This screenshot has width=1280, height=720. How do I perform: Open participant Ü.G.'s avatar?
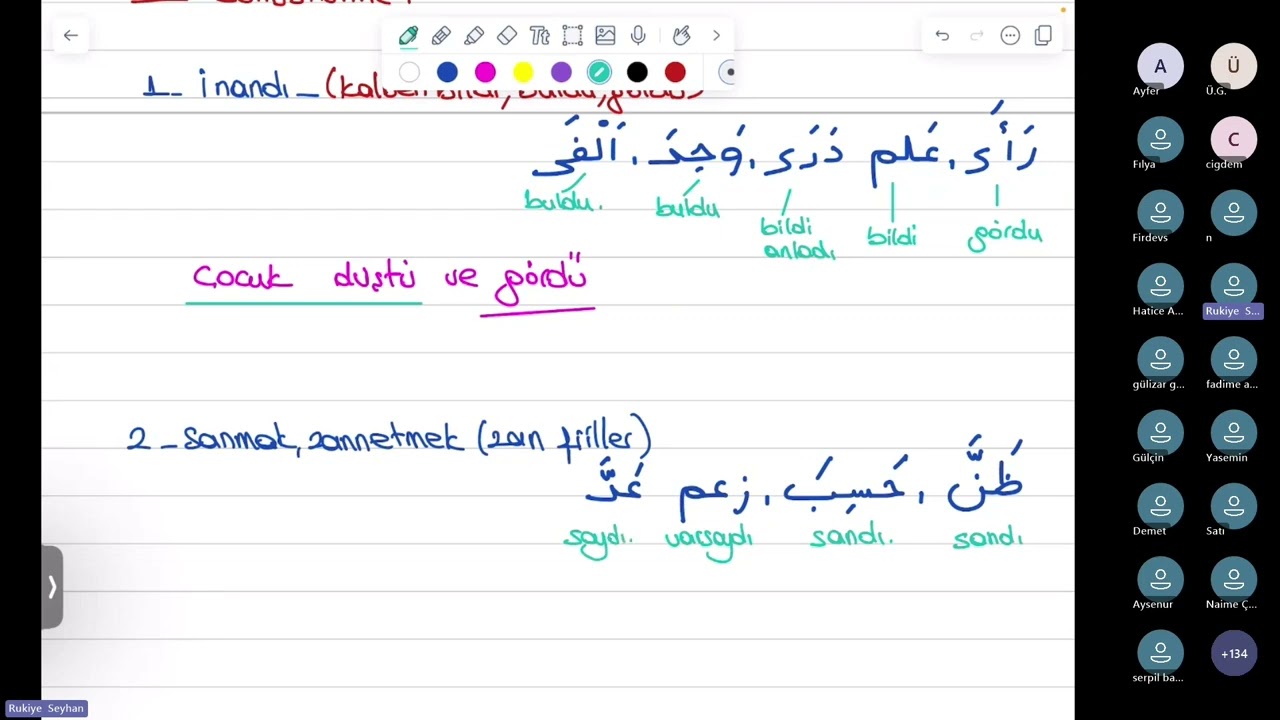point(1233,66)
